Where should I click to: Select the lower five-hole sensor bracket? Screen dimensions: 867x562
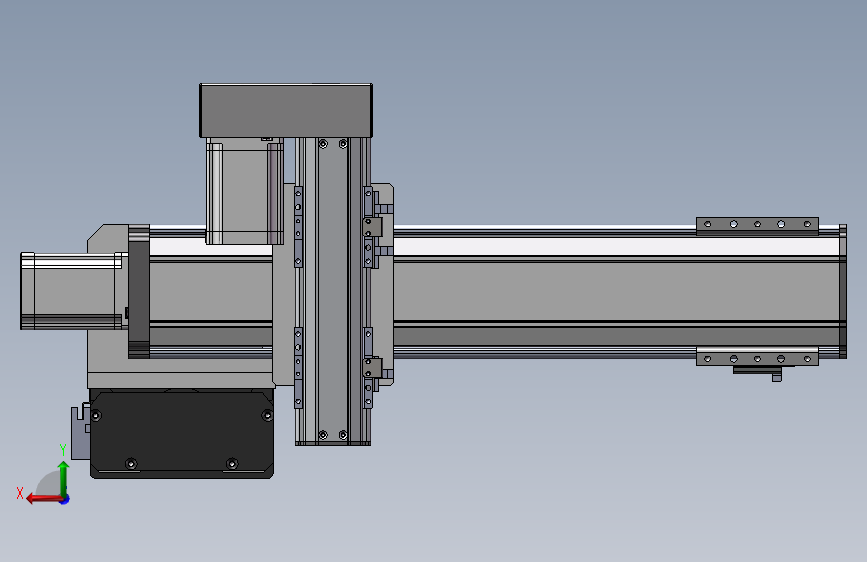[x=757, y=357]
